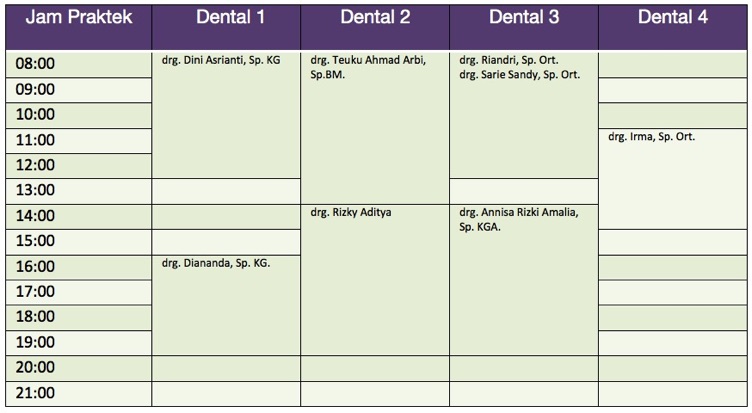
Task: Select drg. Sarie Sandy, Sp. Ort. name
Action: tap(519, 74)
